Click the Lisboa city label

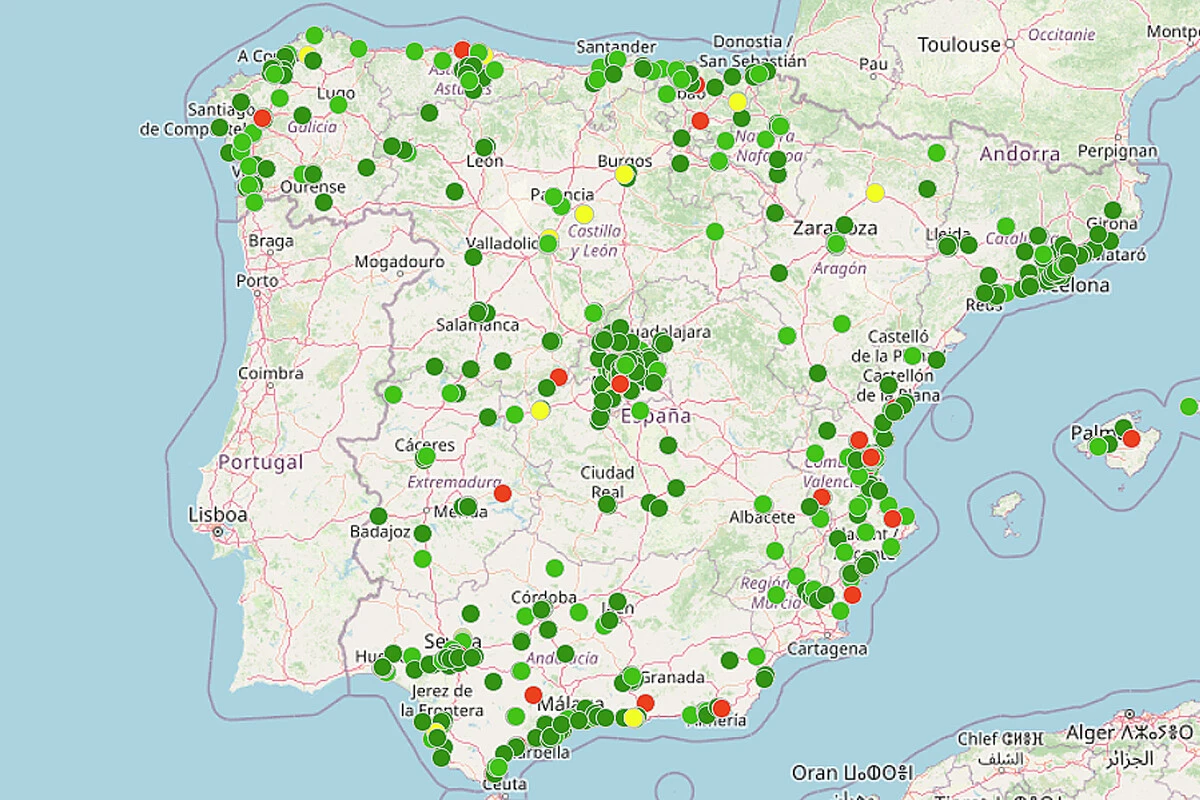pos(217,515)
